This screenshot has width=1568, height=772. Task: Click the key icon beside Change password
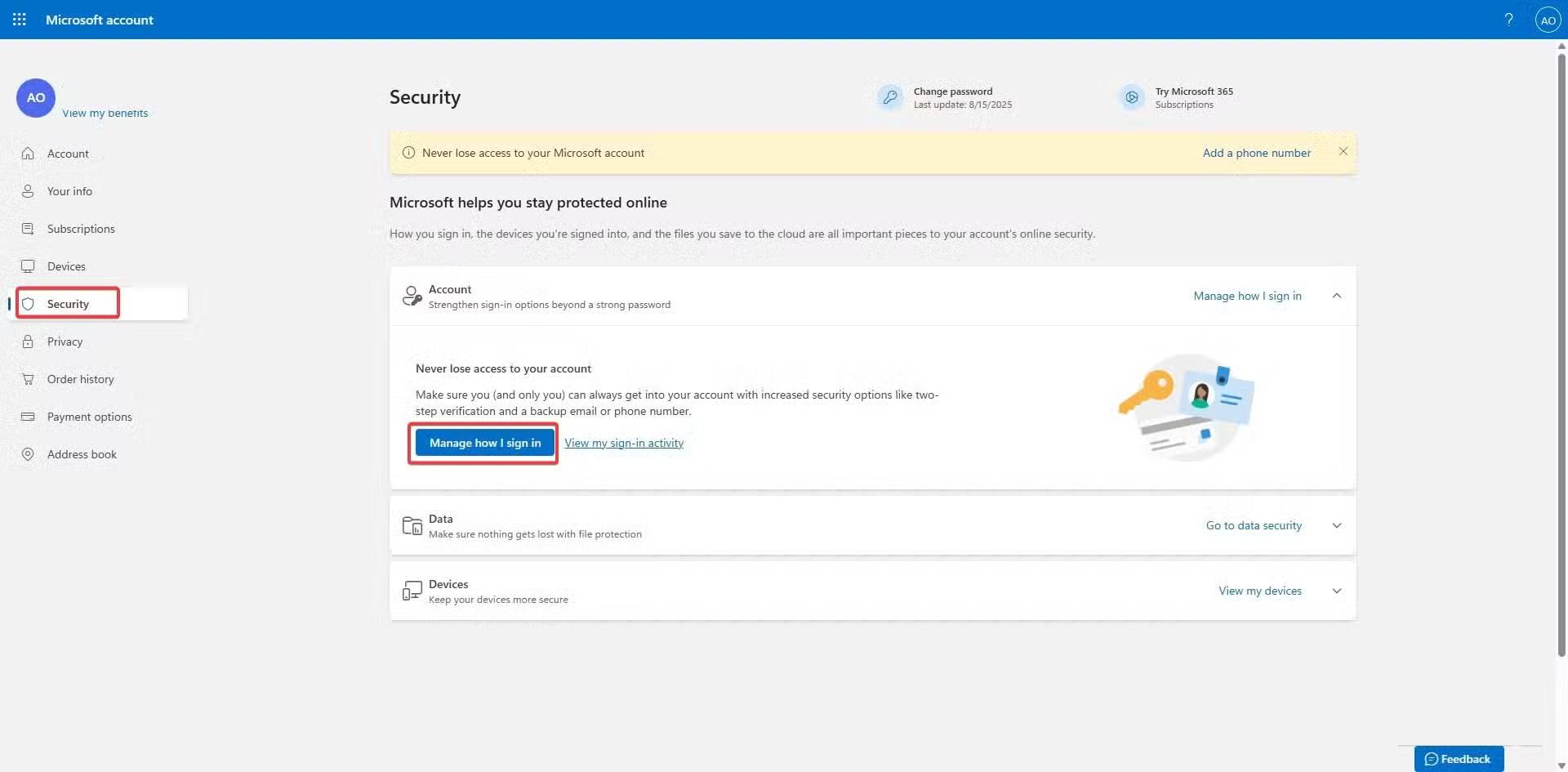pyautogui.click(x=890, y=97)
